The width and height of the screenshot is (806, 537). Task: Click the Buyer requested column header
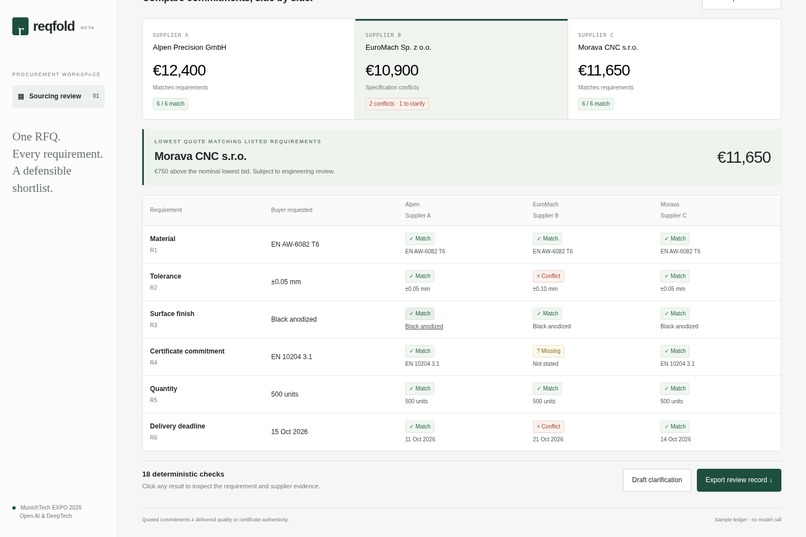[291, 210]
